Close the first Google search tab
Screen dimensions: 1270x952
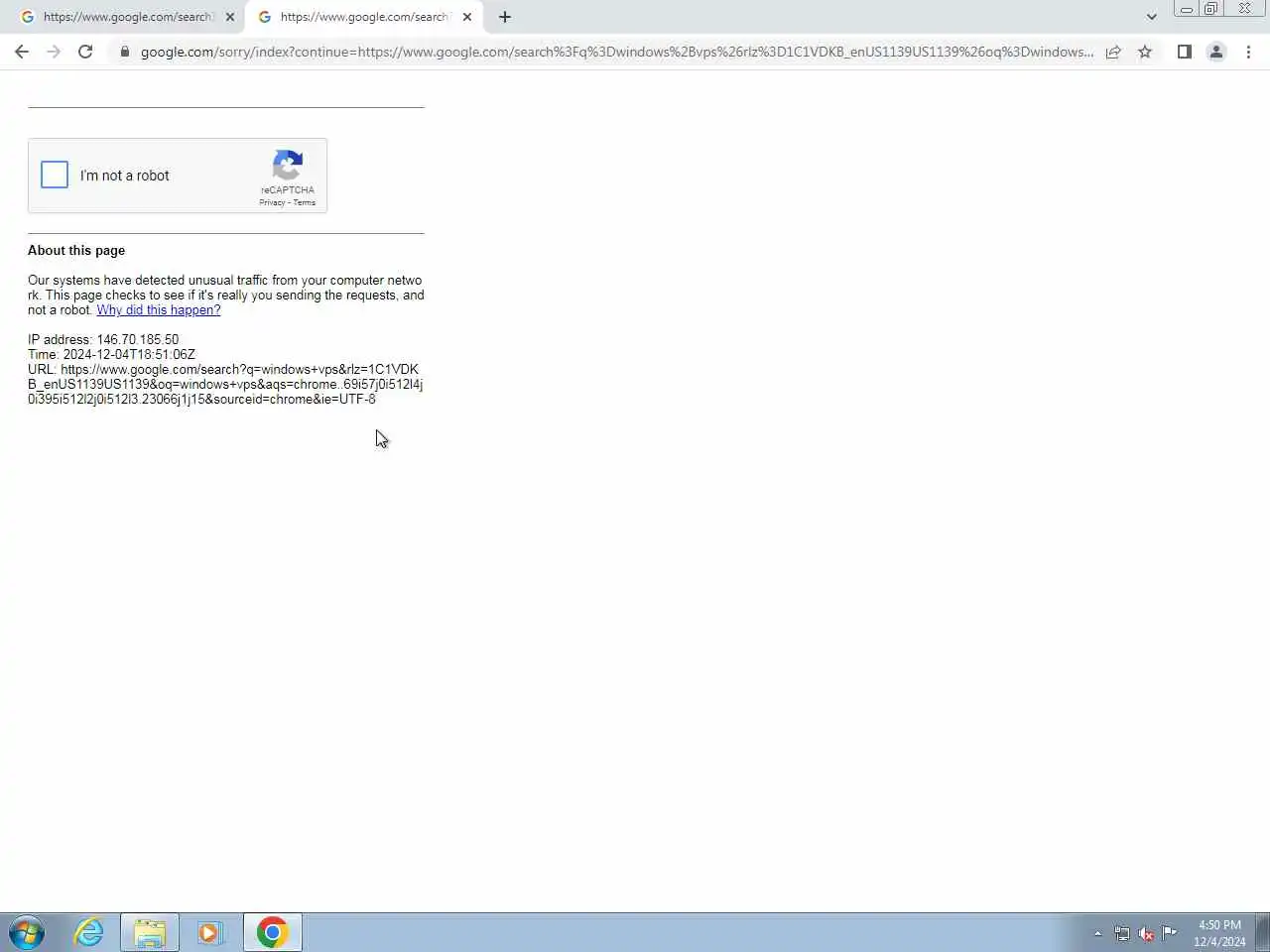(230, 17)
